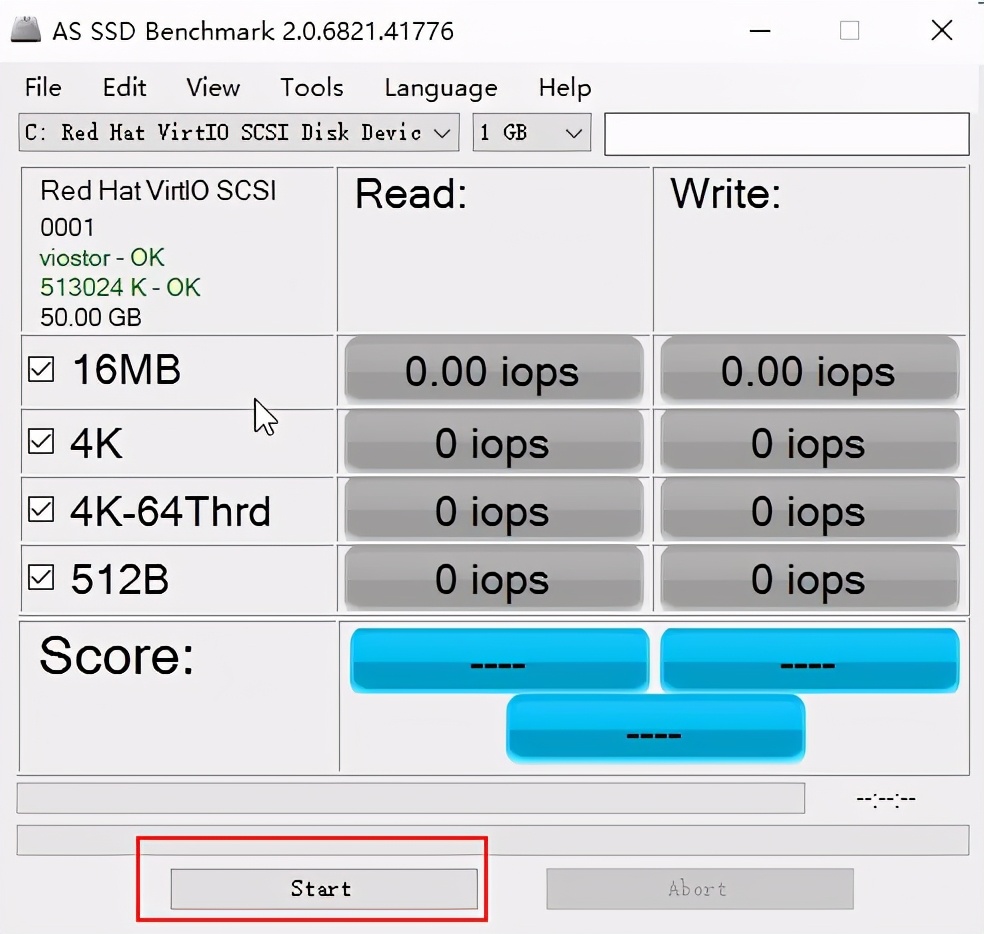984x934 pixels.
Task: Open the Tools menu
Action: 312,87
